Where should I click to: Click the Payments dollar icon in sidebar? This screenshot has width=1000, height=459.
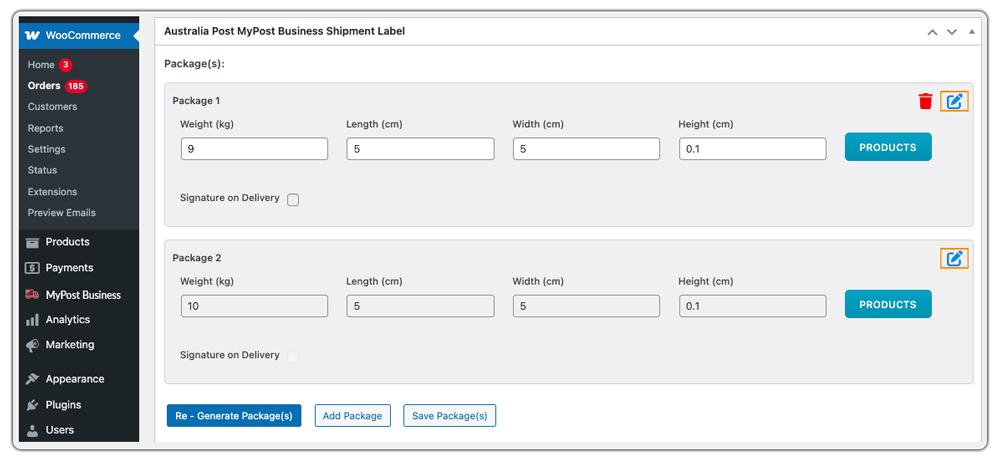[33, 268]
